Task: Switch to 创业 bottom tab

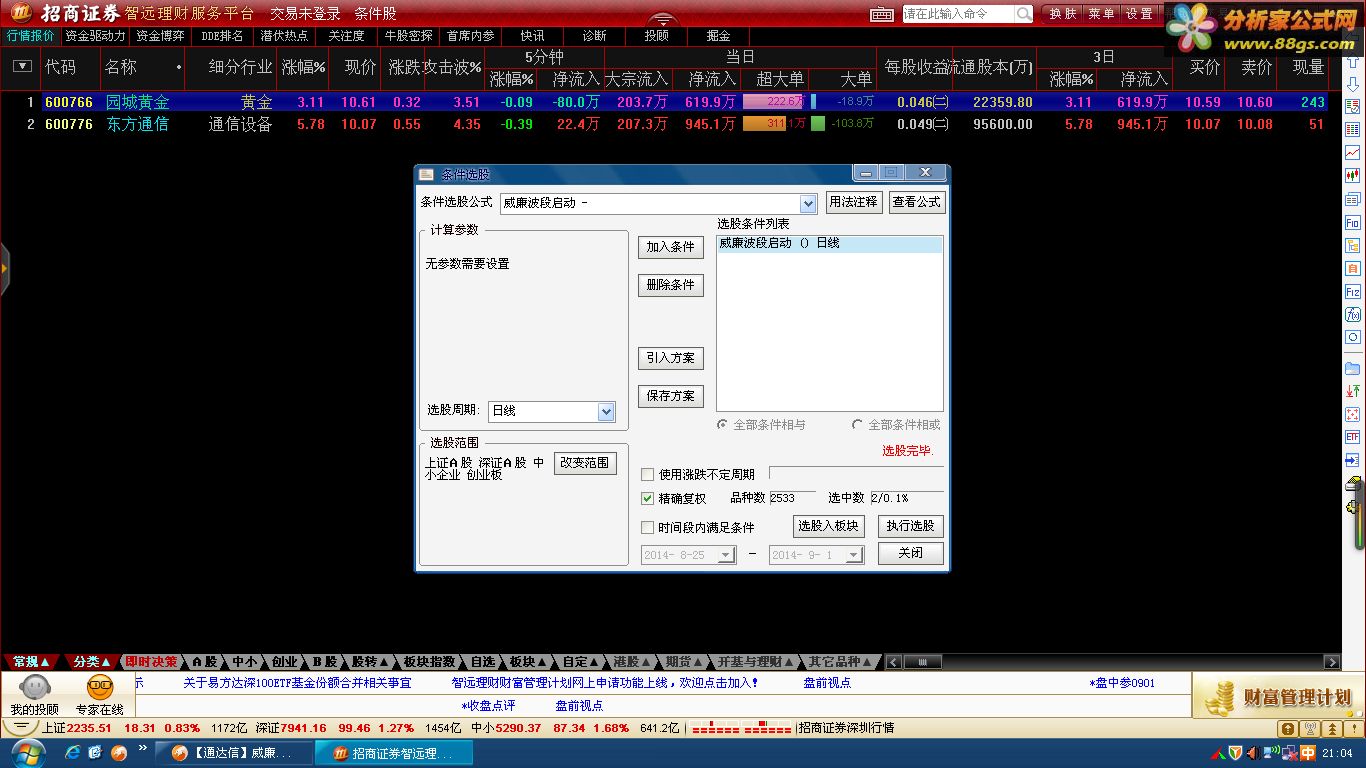Action: pos(285,662)
